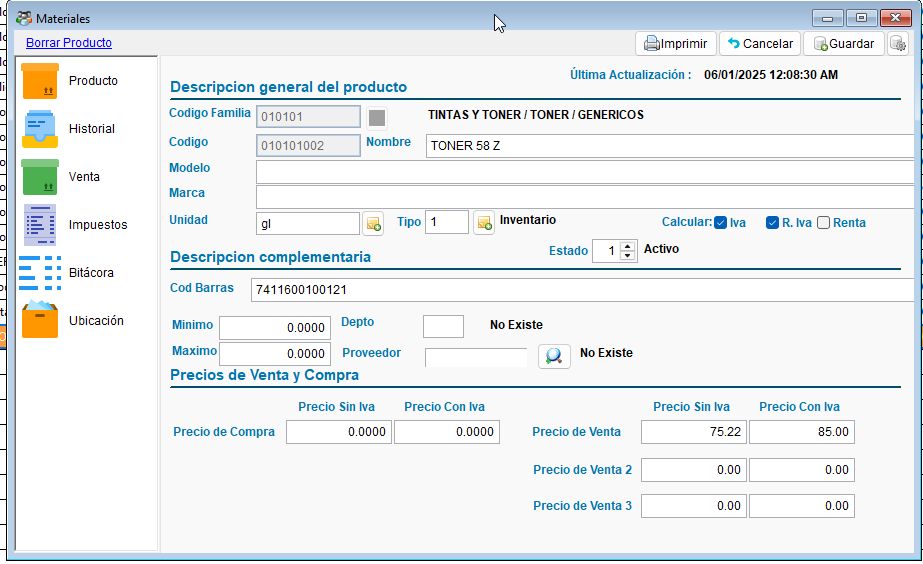This screenshot has height=564, width=923.
Task: Click the Proveedor input field
Action: (476, 357)
